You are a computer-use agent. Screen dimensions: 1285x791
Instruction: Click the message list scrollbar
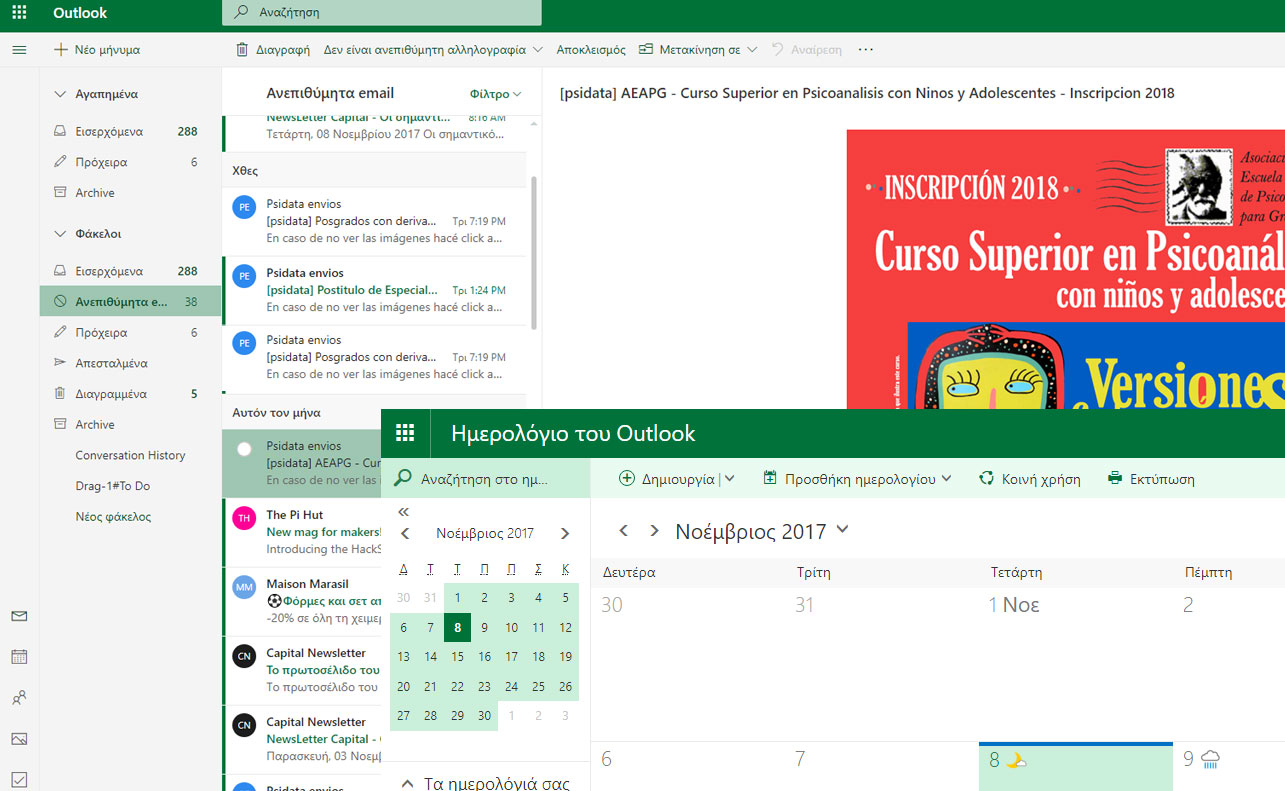tap(534, 254)
